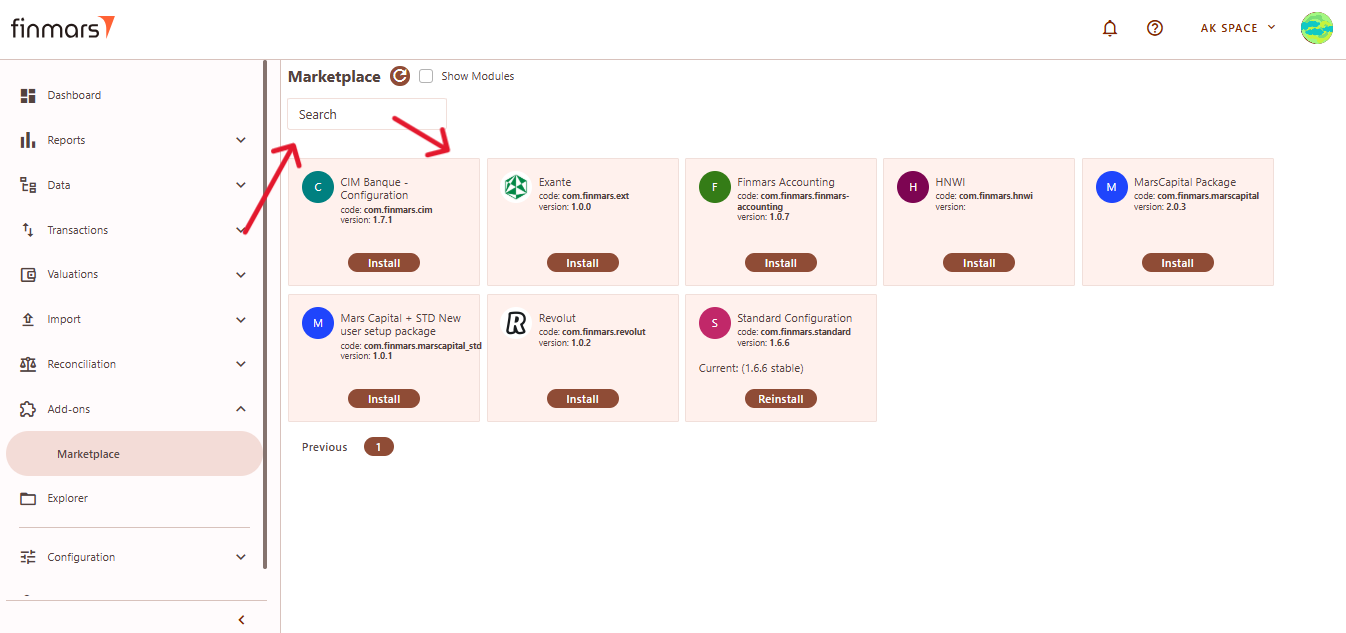Open the Reconciliation menu item
Screen dimensions: 1346x633
tap(82, 364)
